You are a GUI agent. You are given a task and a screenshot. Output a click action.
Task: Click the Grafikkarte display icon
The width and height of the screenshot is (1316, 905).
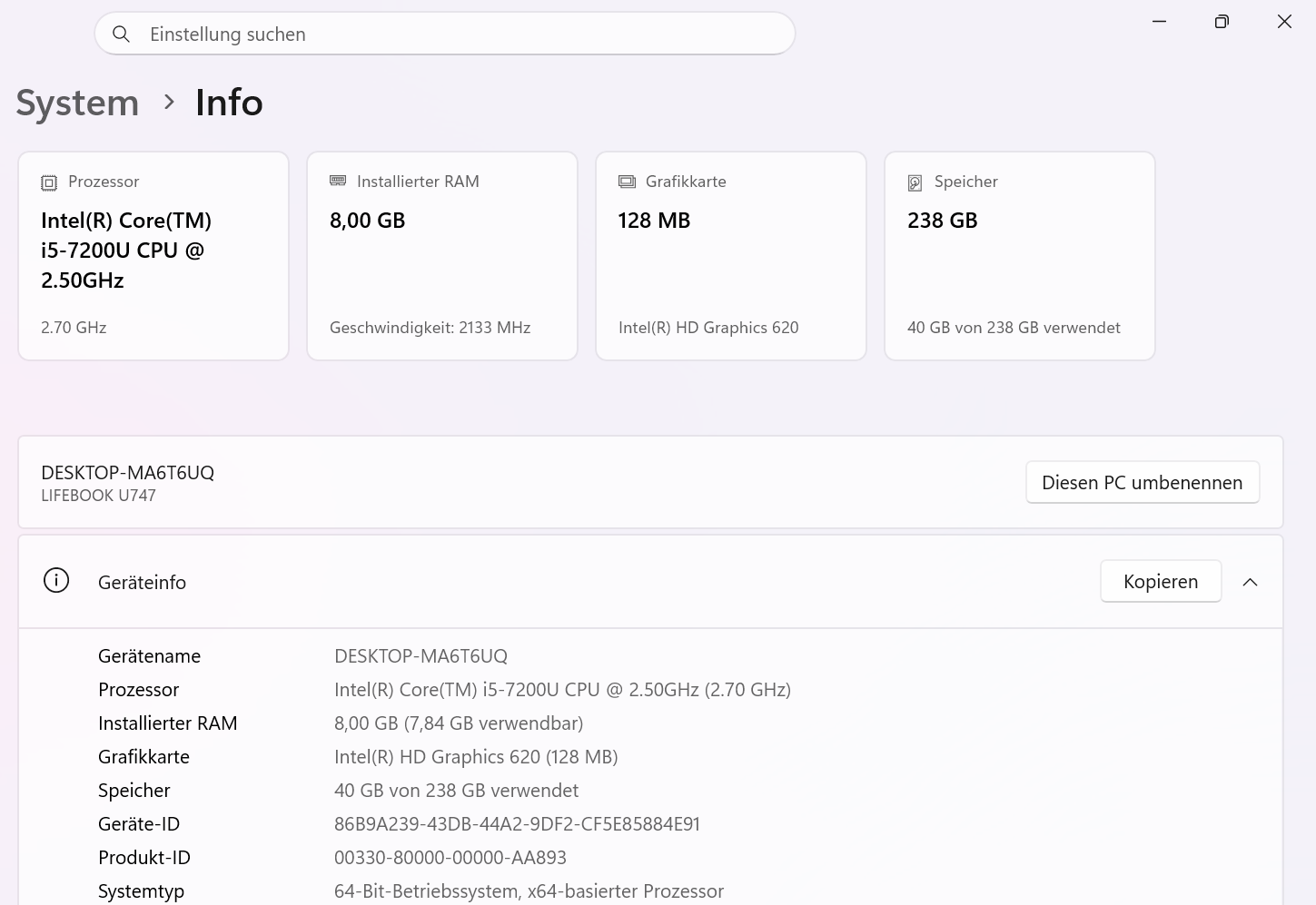click(627, 182)
